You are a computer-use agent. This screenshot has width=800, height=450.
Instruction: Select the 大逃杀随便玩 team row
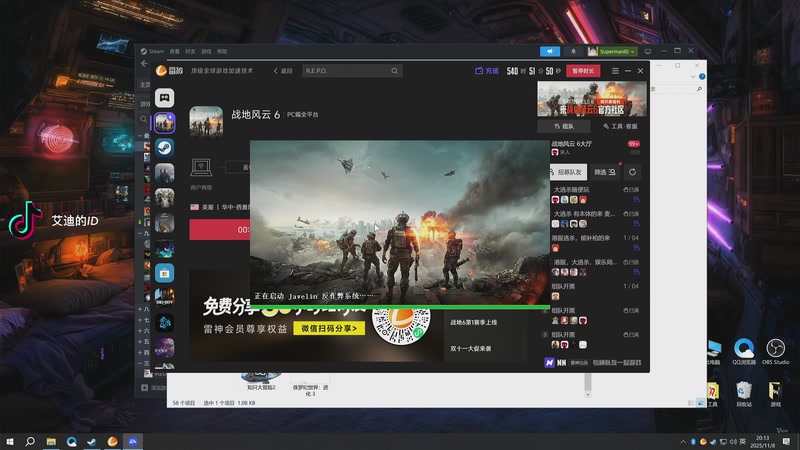[x=595, y=194]
